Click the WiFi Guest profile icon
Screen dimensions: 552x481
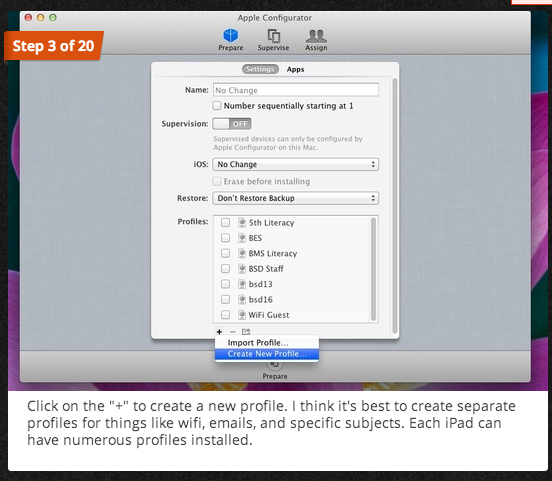pos(242,314)
